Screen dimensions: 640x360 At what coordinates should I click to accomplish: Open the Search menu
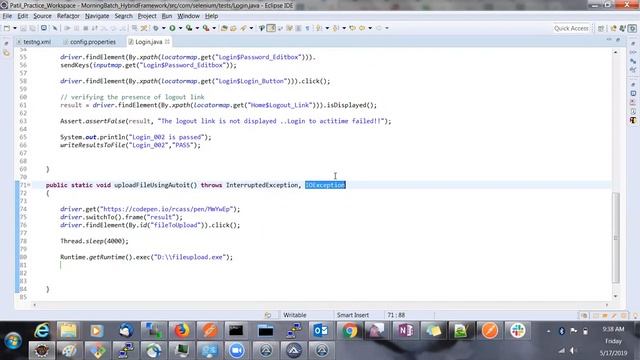(x=124, y=16)
